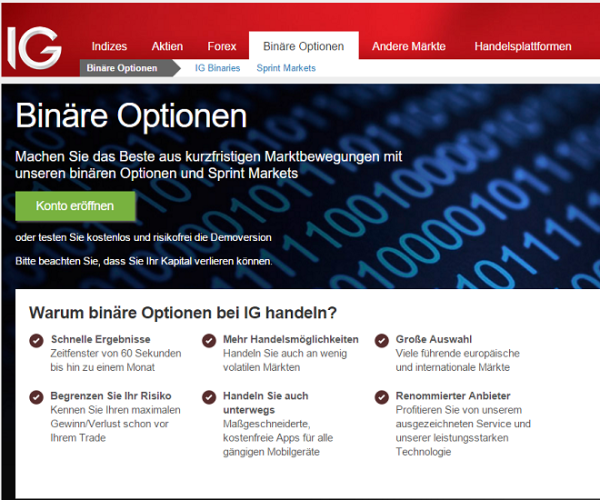Select the Binäre Optionen tab

click(x=303, y=46)
